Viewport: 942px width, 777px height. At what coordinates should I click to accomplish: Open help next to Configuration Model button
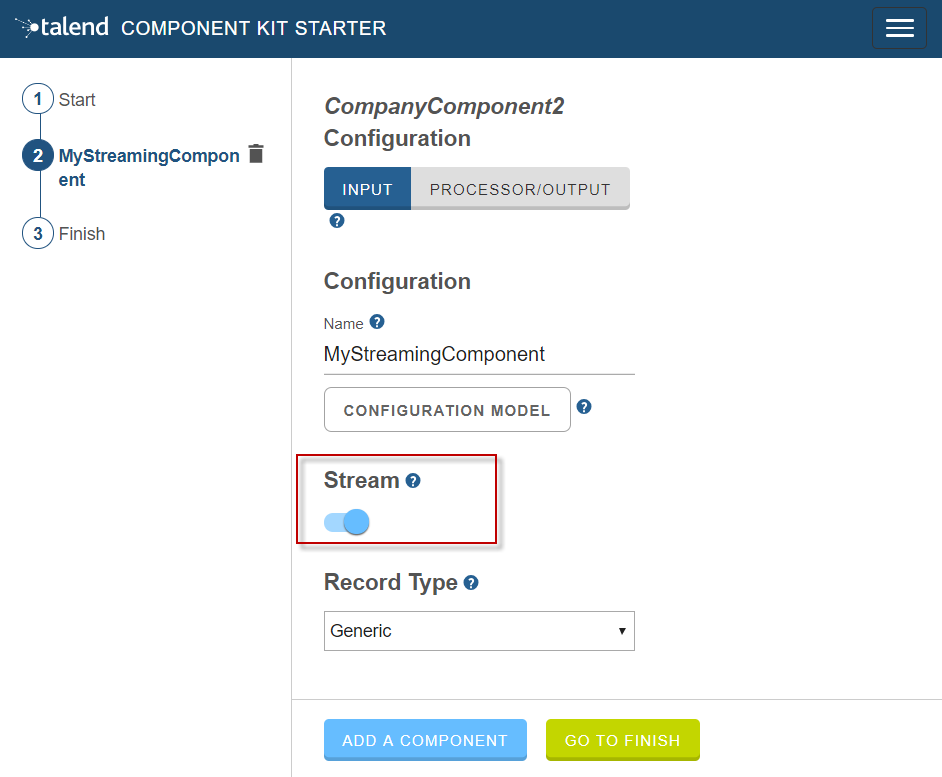585,407
